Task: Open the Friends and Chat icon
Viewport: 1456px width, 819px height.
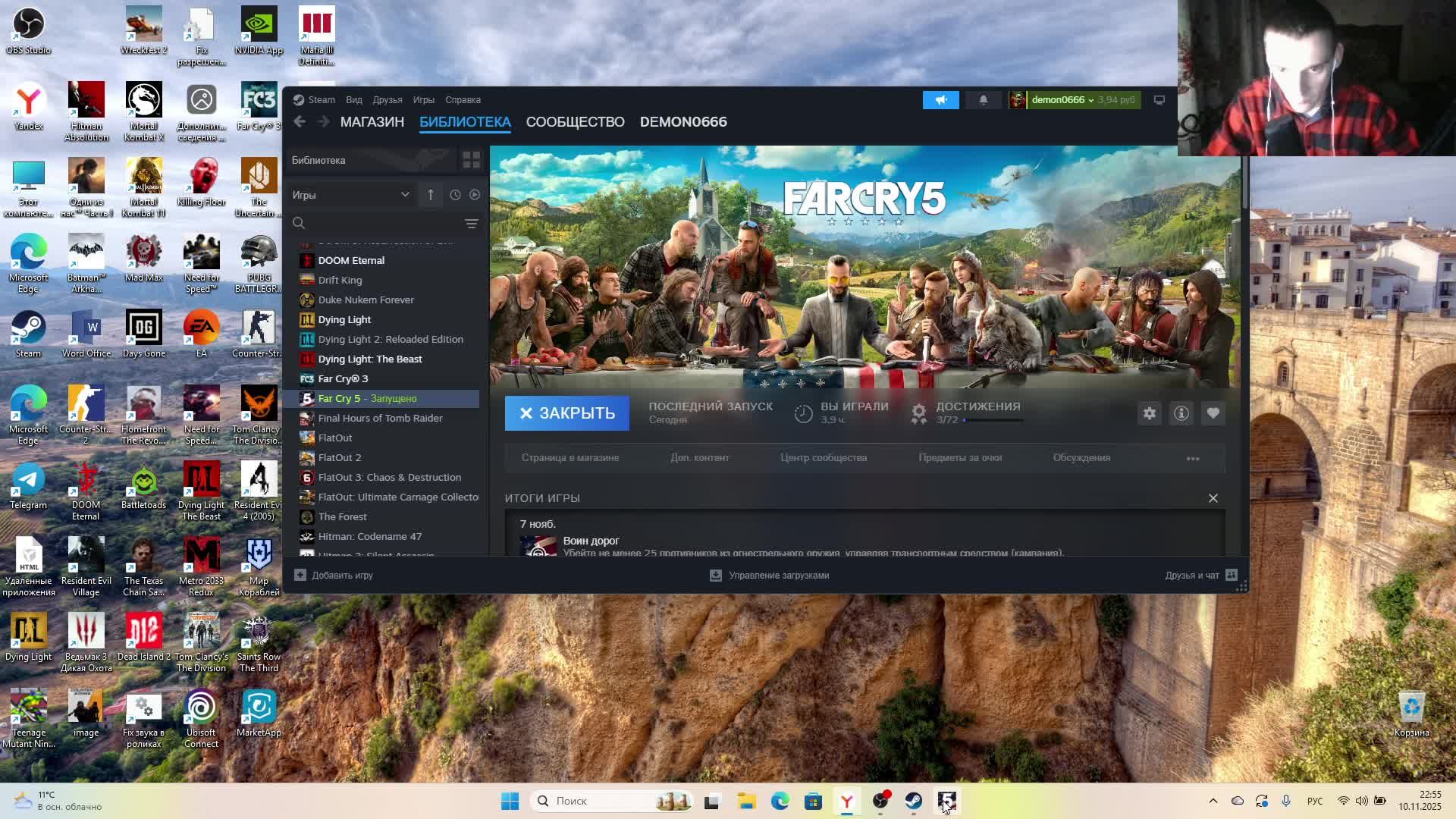Action: pyautogui.click(x=1232, y=576)
